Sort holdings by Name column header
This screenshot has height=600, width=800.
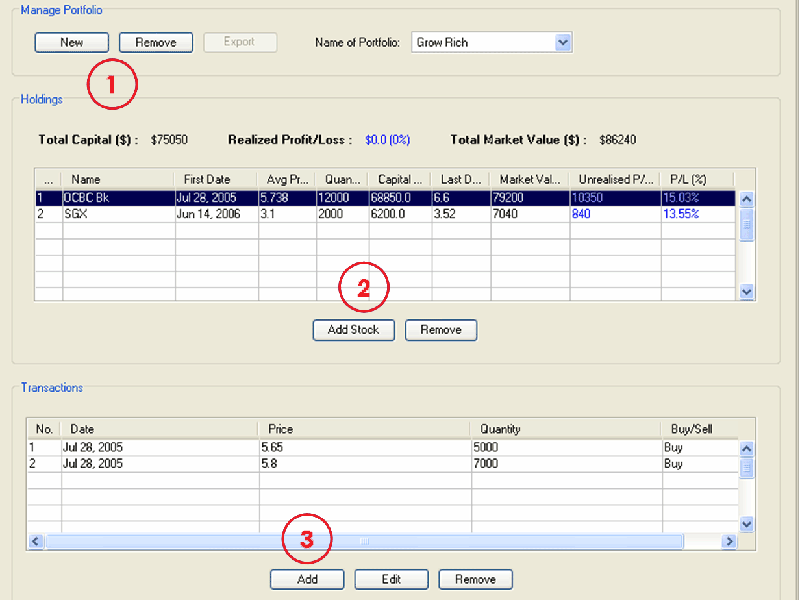click(x=118, y=179)
